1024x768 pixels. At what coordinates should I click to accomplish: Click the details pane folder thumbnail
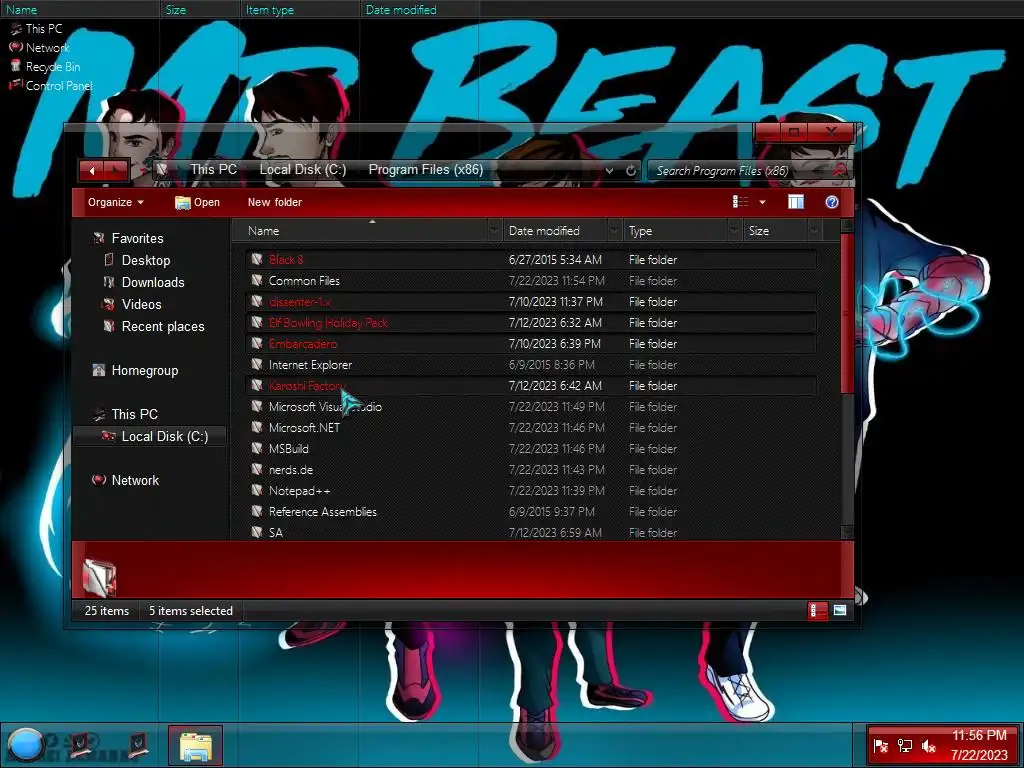99,577
